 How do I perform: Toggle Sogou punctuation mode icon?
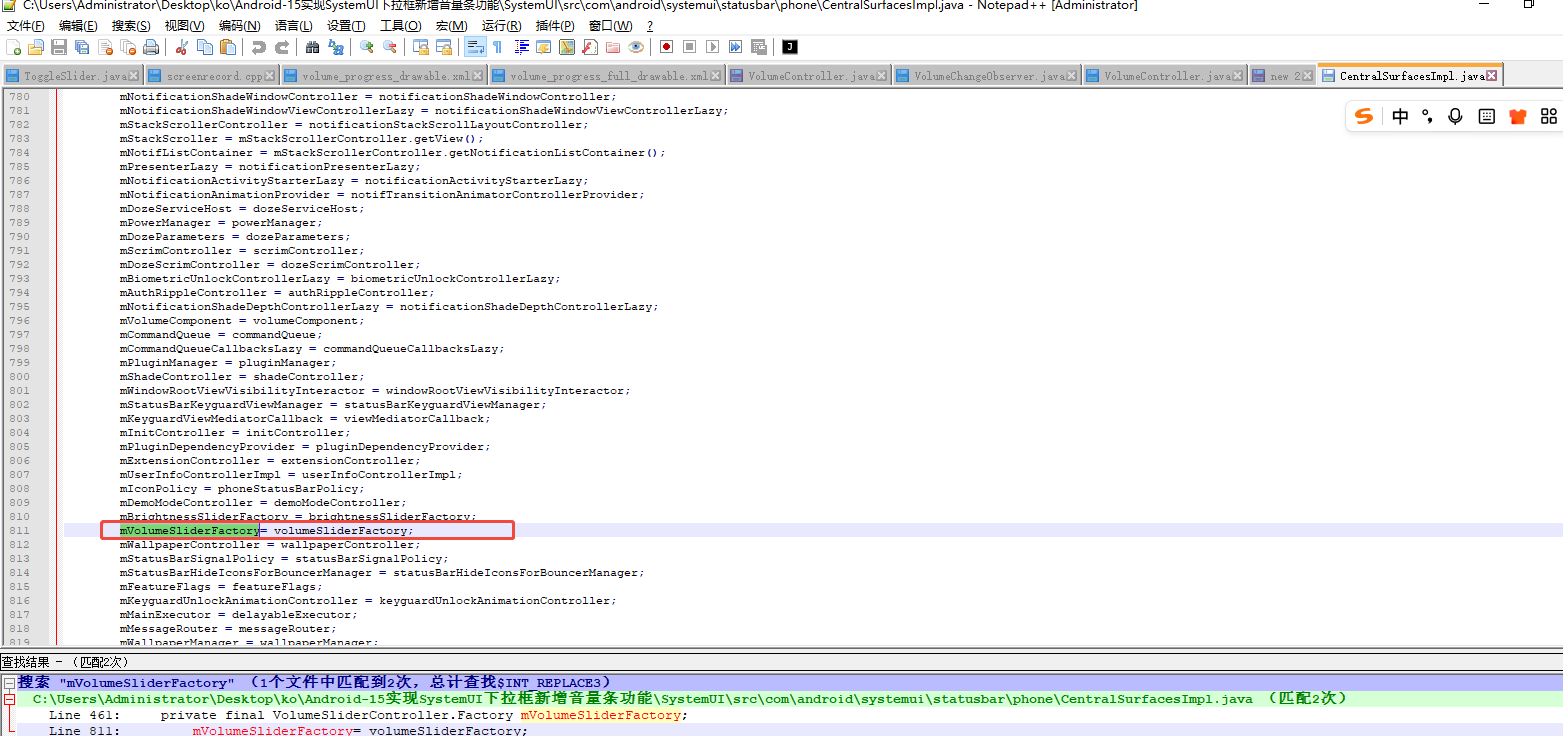click(1427, 117)
